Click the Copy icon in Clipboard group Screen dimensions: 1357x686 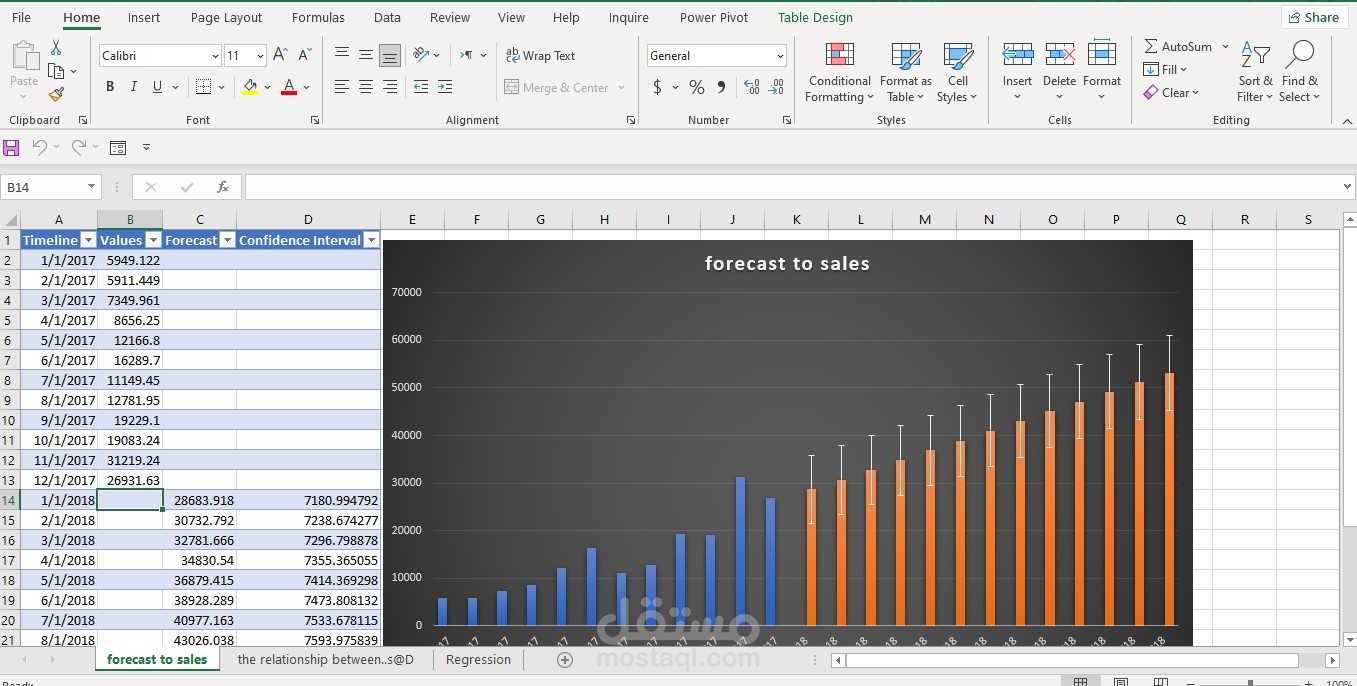[56, 71]
